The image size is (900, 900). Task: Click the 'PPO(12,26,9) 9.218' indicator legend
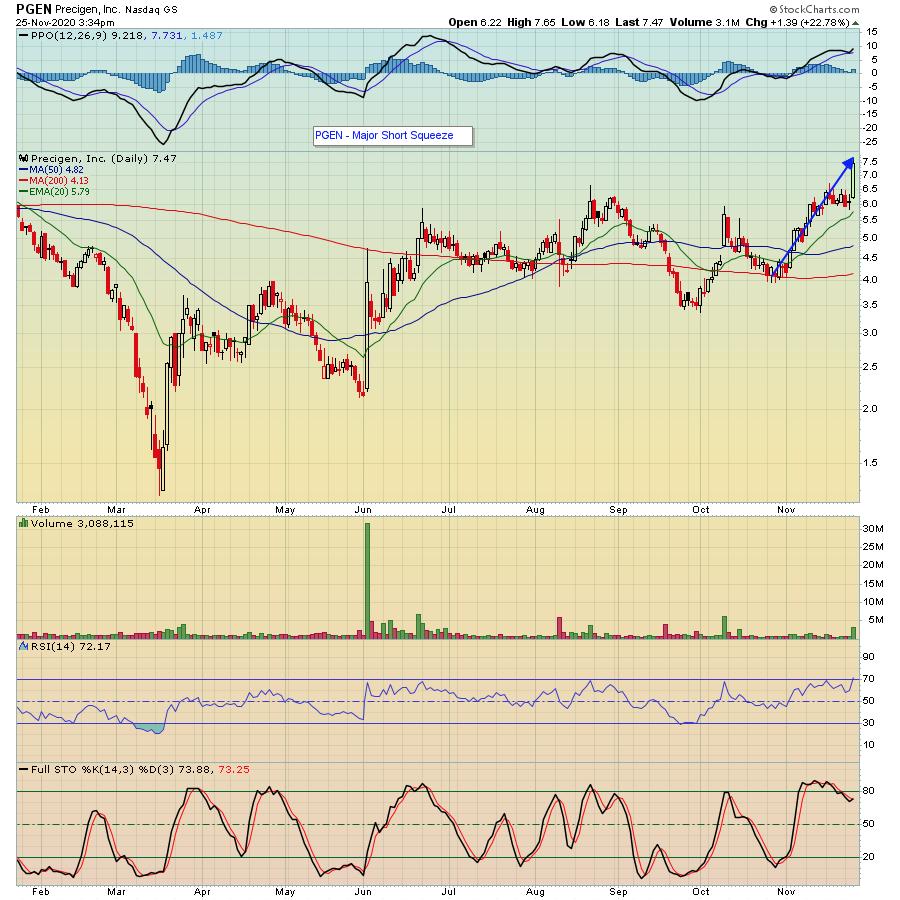click(x=88, y=36)
